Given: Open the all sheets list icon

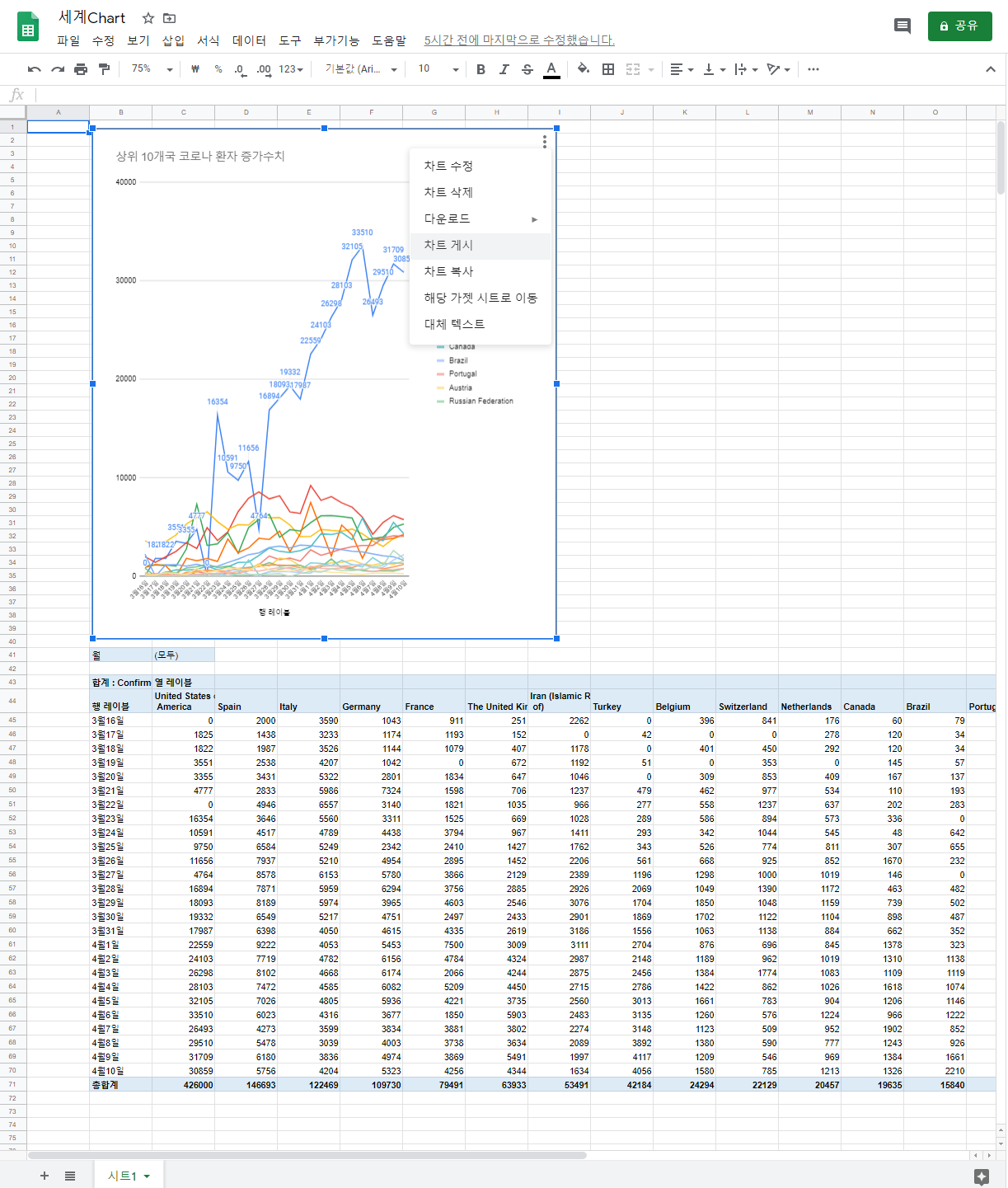Looking at the screenshot, I should pos(70,1176).
